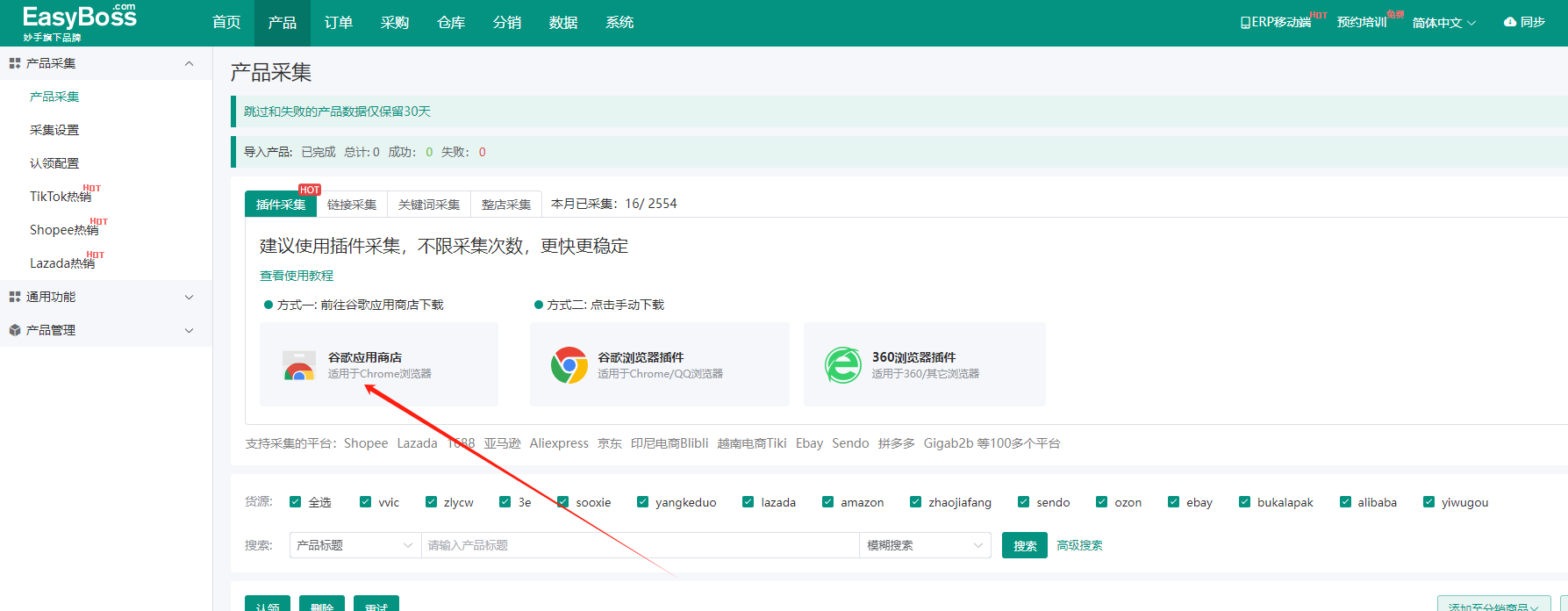This screenshot has width=1568, height=611.
Task: Open the 采购 top menu
Action: coord(395,23)
